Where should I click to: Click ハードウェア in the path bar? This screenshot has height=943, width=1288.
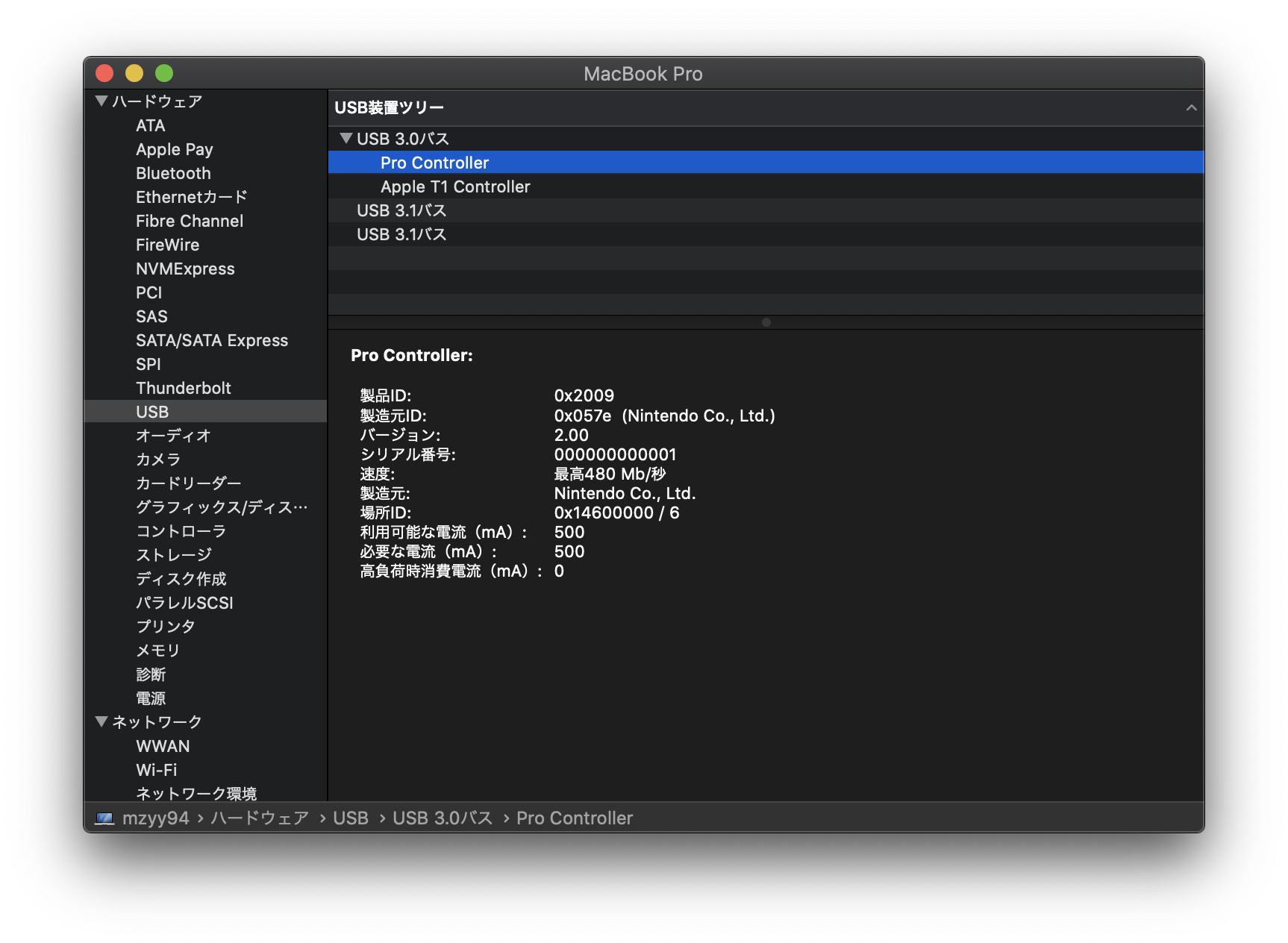click(260, 818)
